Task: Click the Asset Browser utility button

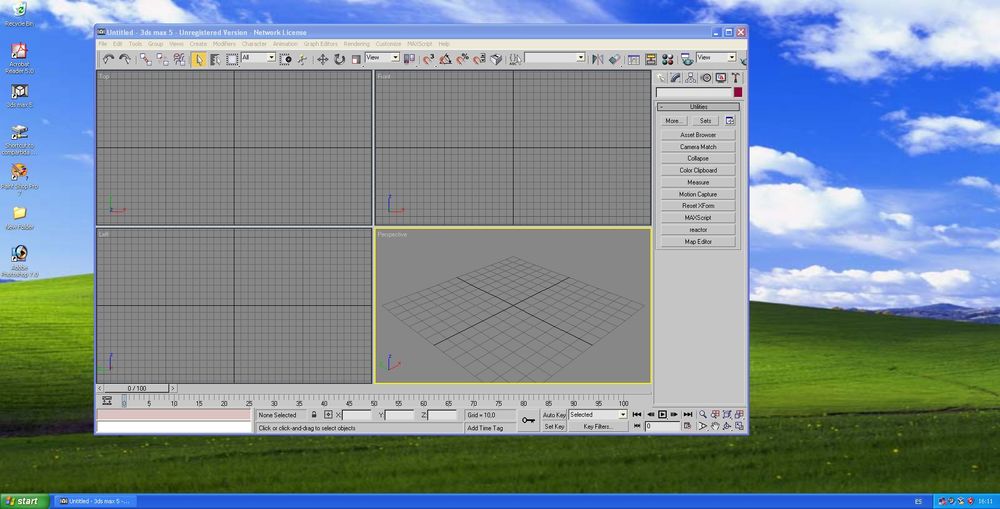Action: (698, 135)
